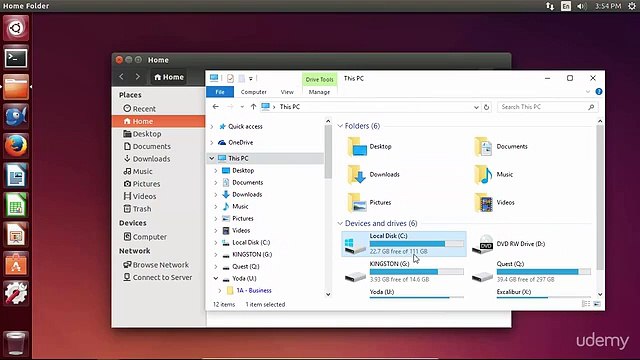This screenshot has width=640, height=360.
Task: Open Trash icon in the dock
Action: point(16,343)
